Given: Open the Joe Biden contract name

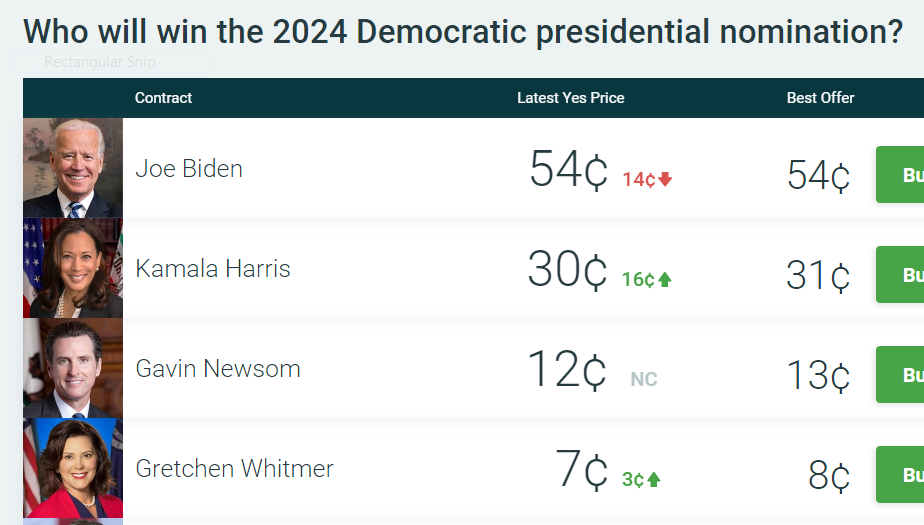Looking at the screenshot, I should click(x=189, y=168).
